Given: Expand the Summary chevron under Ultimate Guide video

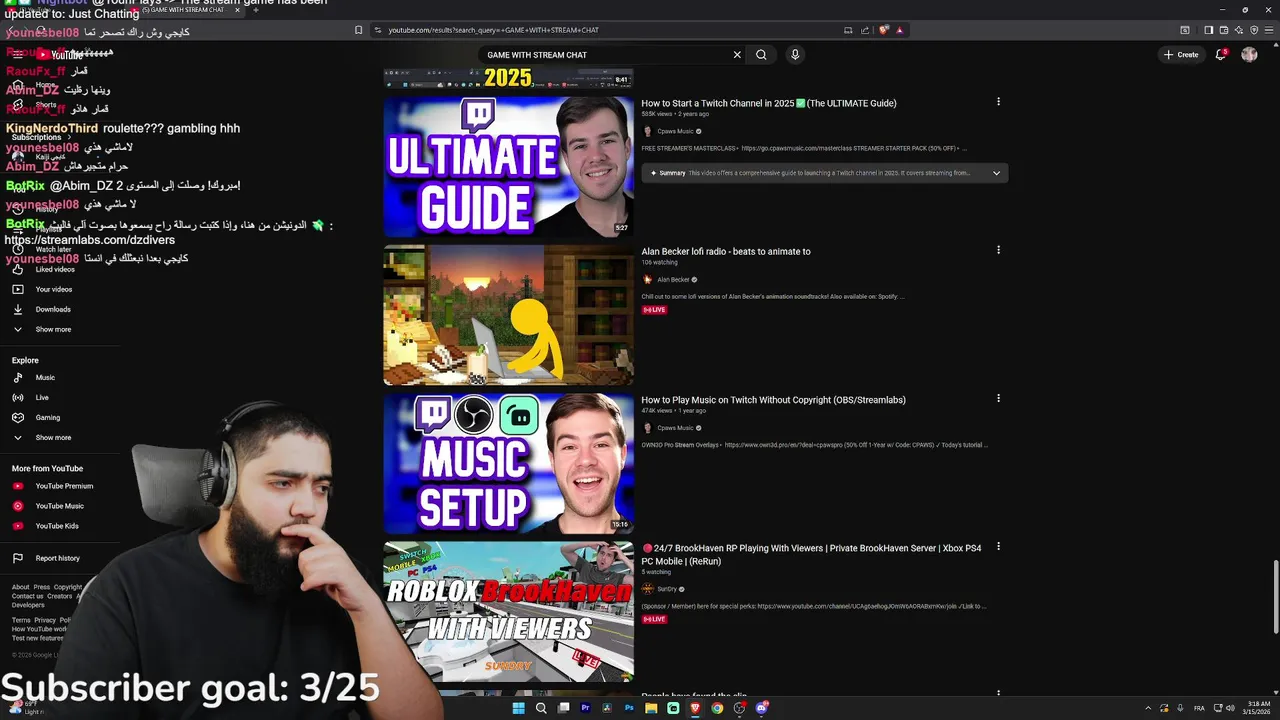Looking at the screenshot, I should click(x=996, y=173).
